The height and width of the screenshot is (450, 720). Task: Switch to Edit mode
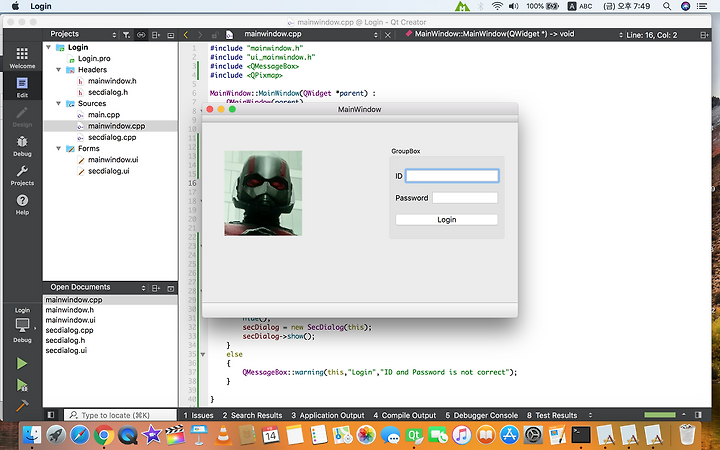click(x=22, y=87)
